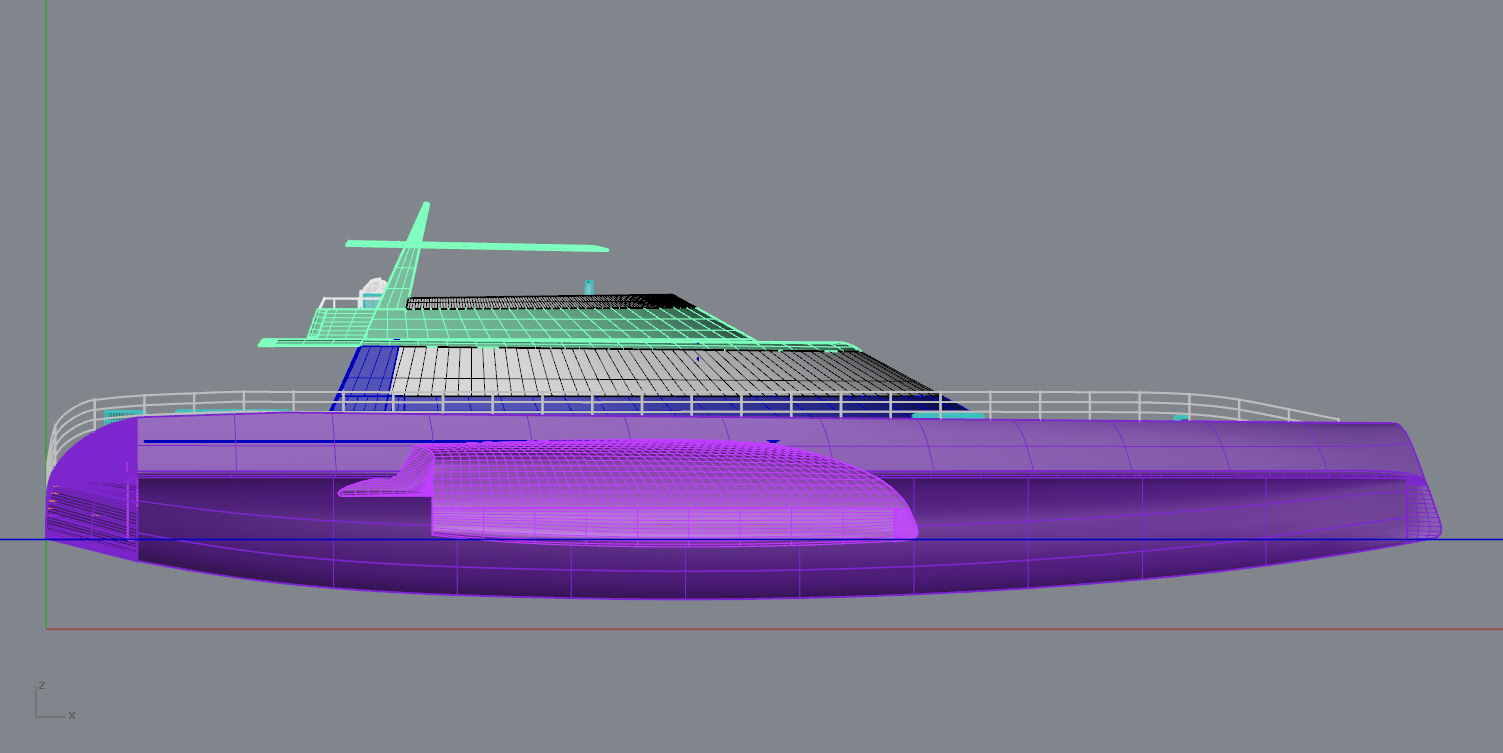
Task: Click the white paneled superstructure windows
Action: [600, 370]
